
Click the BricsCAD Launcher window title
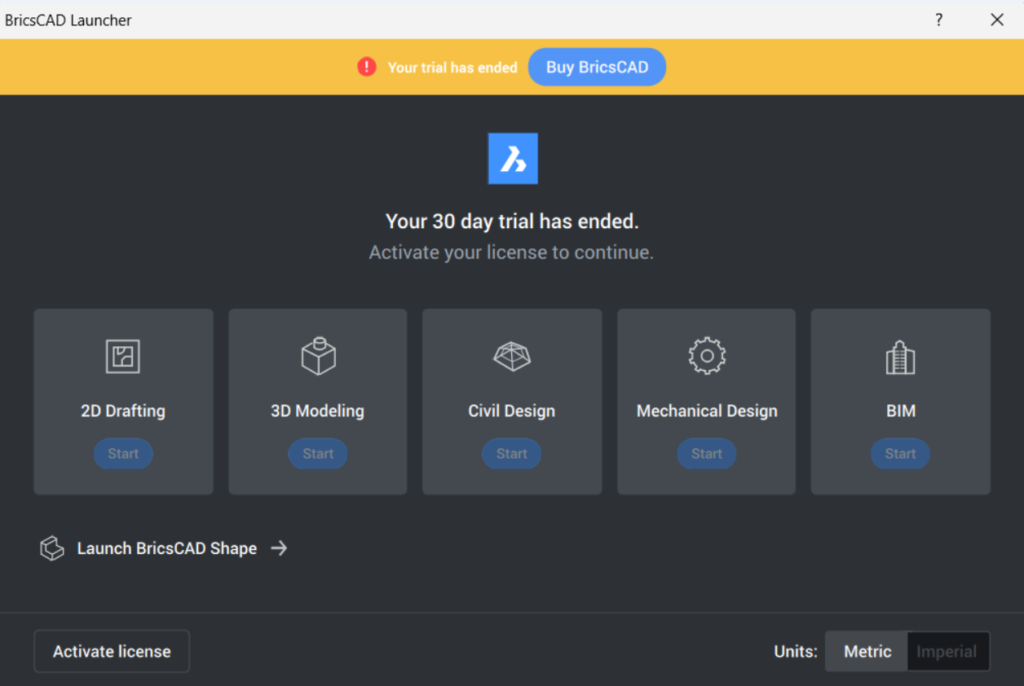(x=68, y=20)
